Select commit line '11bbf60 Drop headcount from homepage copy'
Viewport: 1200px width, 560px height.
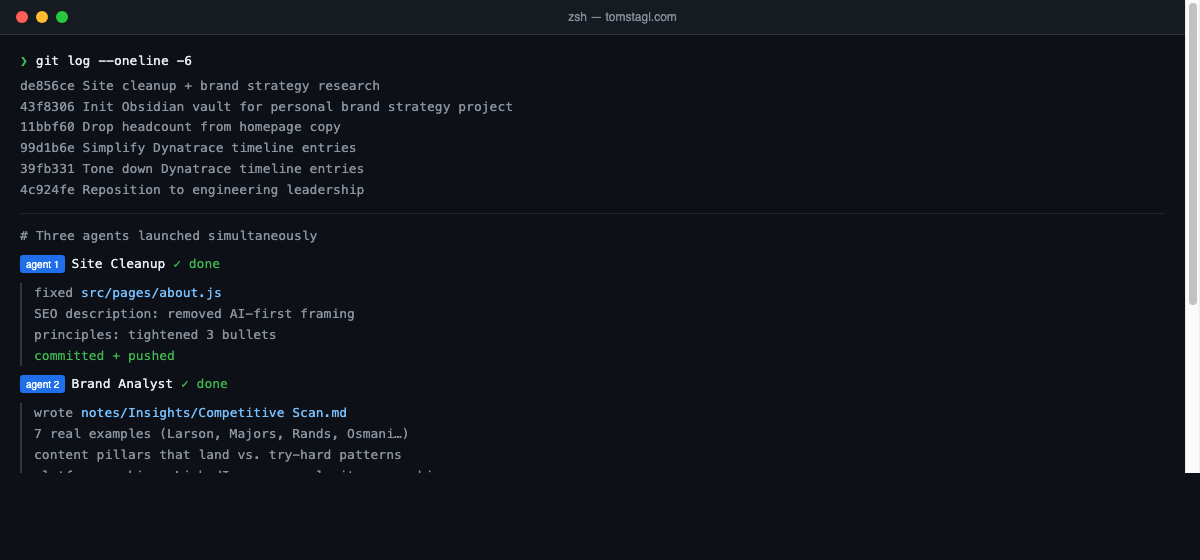[x=180, y=127]
